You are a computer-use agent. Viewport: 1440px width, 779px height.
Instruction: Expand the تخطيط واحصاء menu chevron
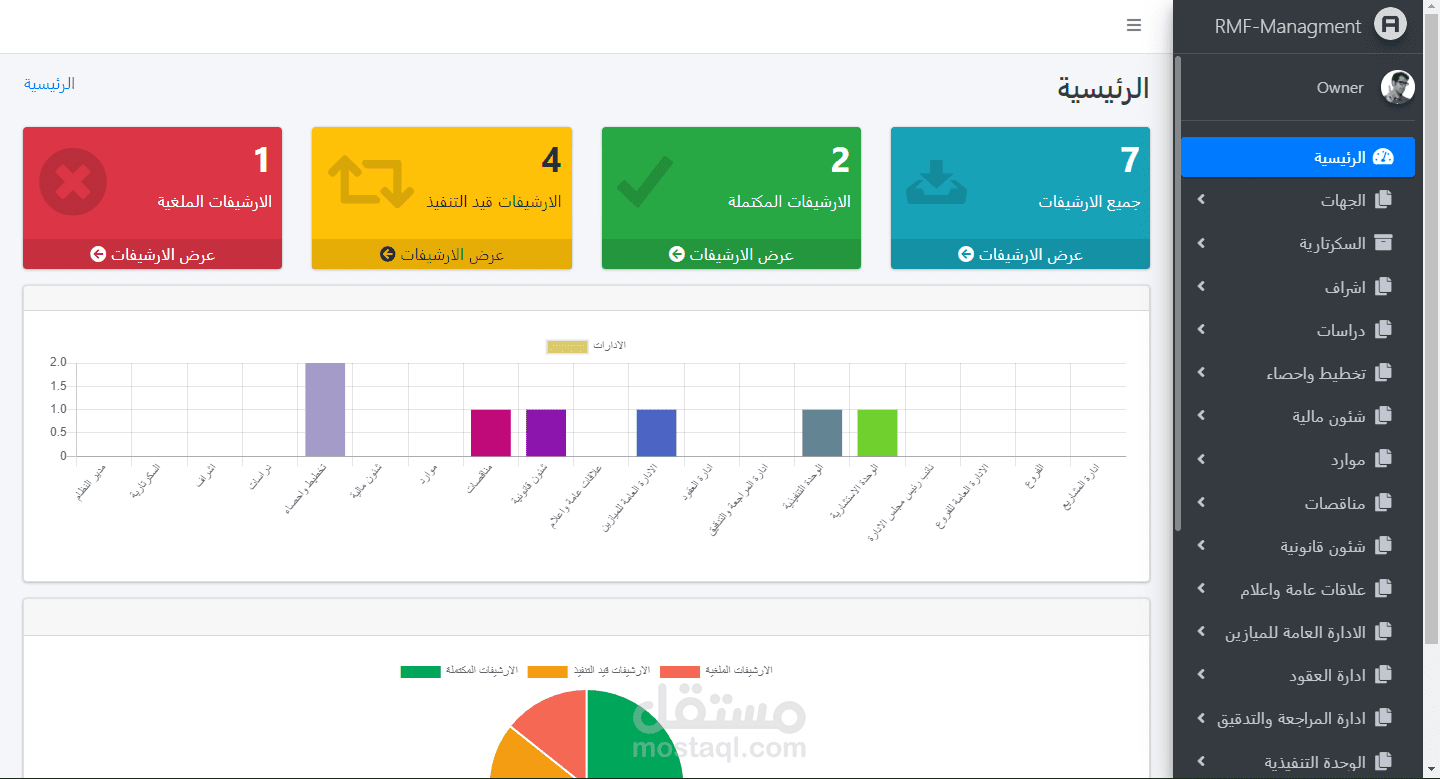(x=1201, y=373)
